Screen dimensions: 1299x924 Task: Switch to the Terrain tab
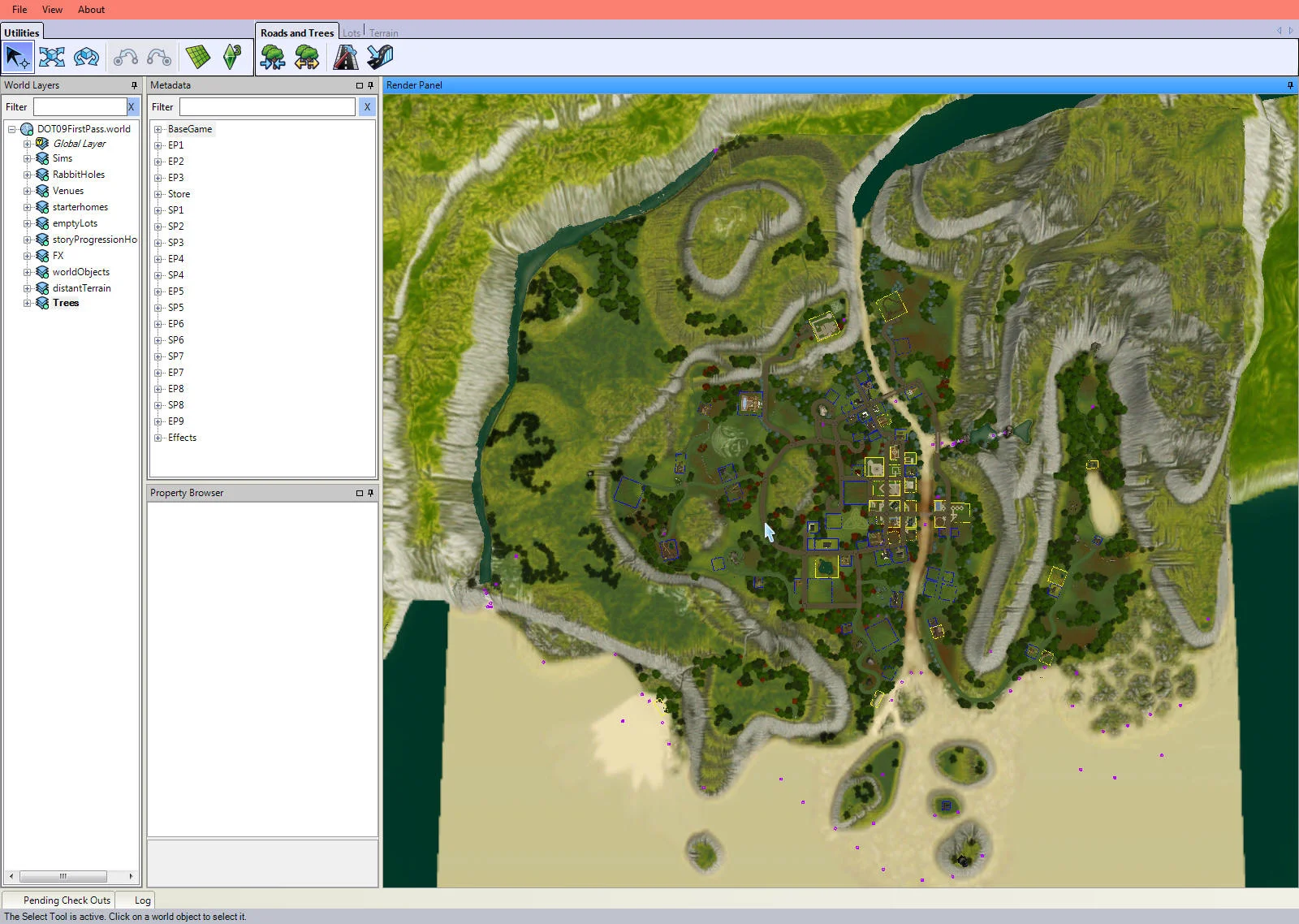click(384, 33)
